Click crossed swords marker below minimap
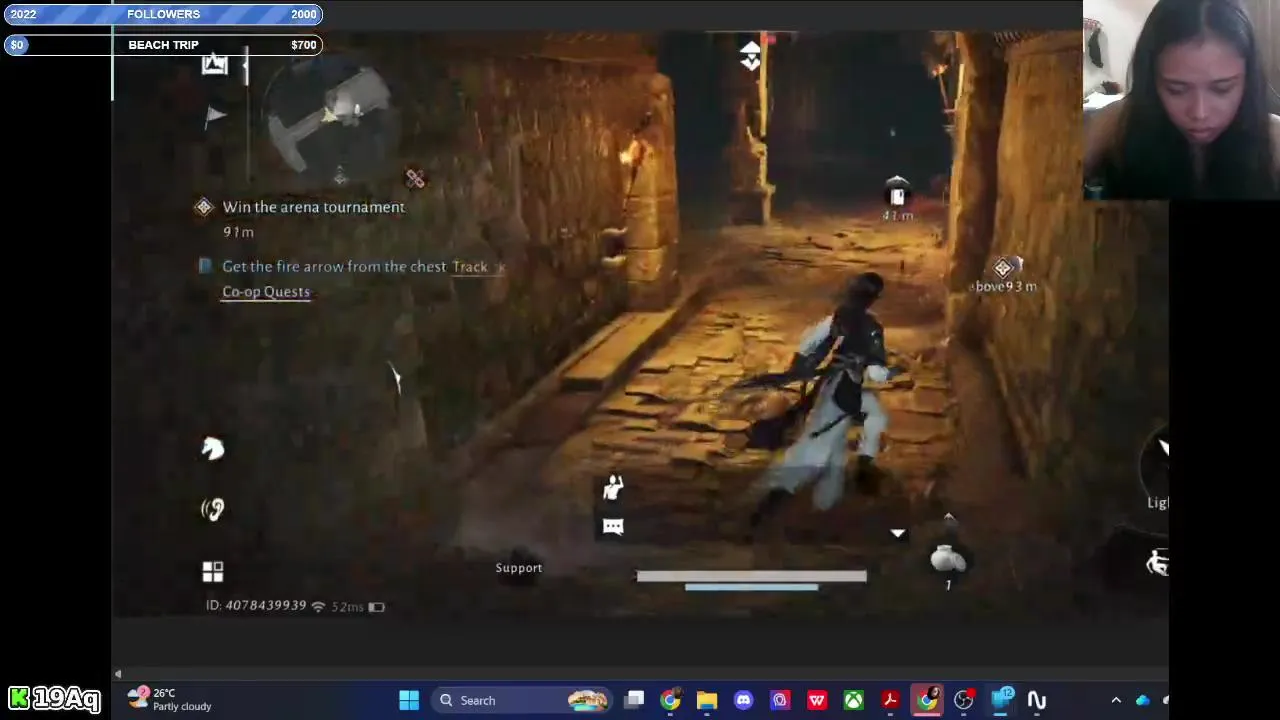The width and height of the screenshot is (1280, 720). point(415,179)
